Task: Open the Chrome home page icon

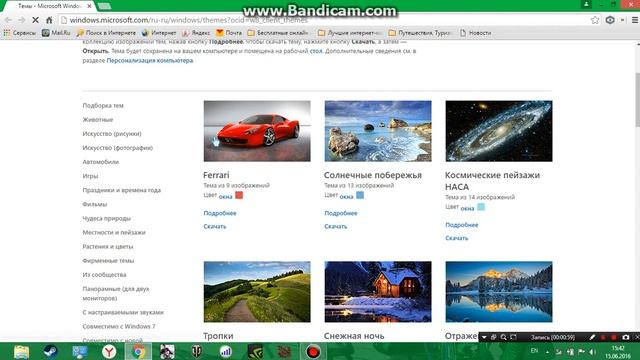Action: pos(49,20)
